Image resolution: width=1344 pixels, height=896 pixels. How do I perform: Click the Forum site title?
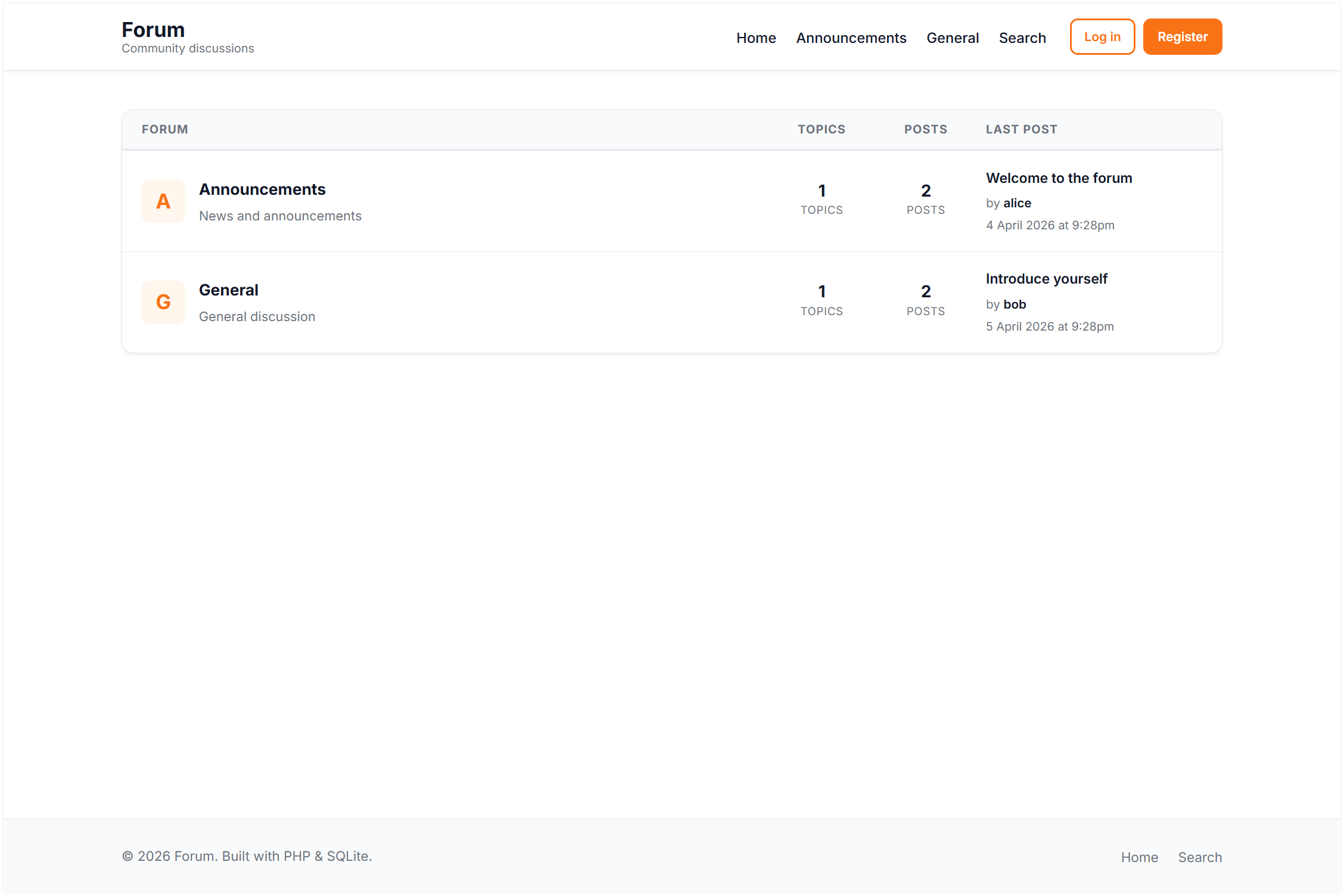coord(153,29)
